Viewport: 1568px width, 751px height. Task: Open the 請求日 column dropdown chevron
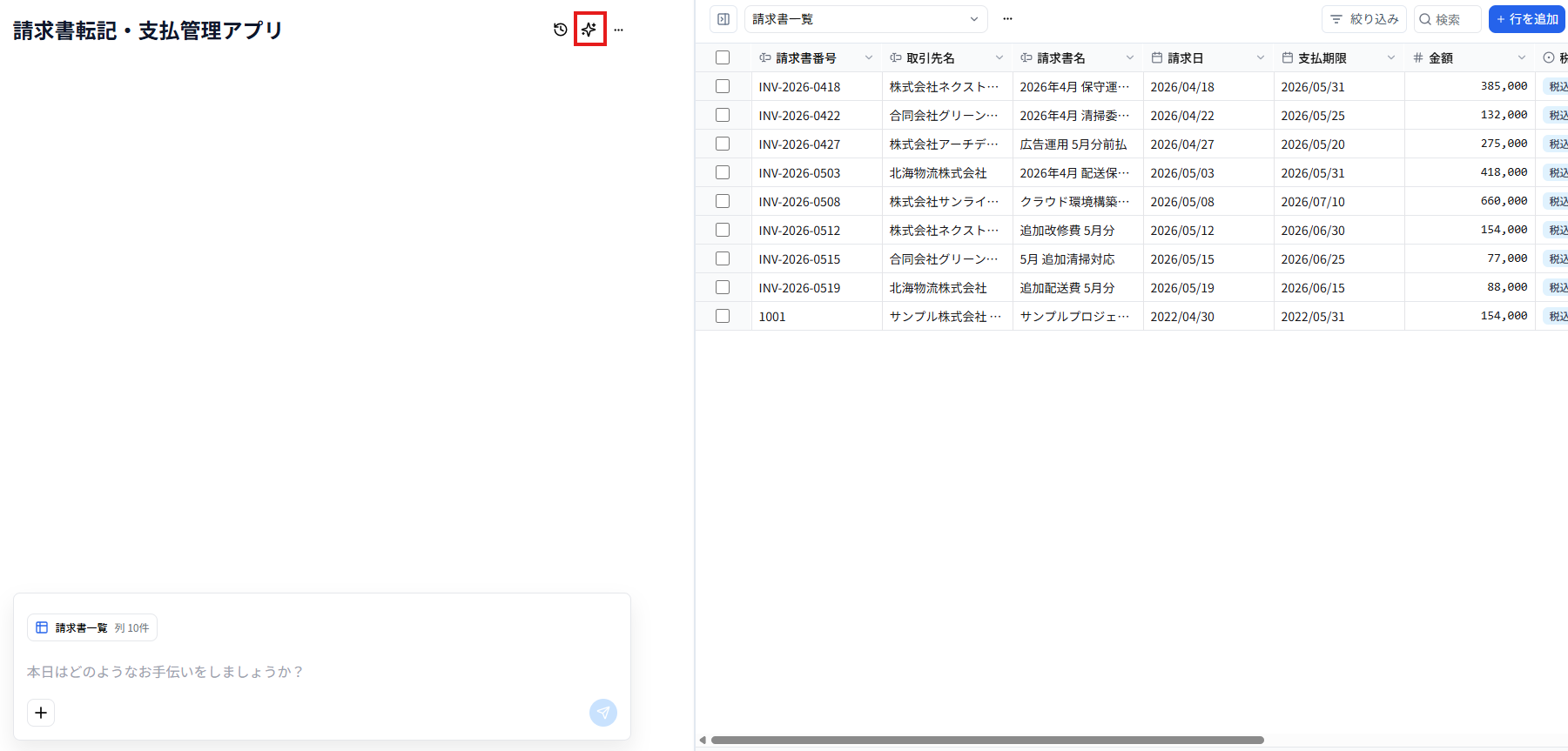point(1261,57)
